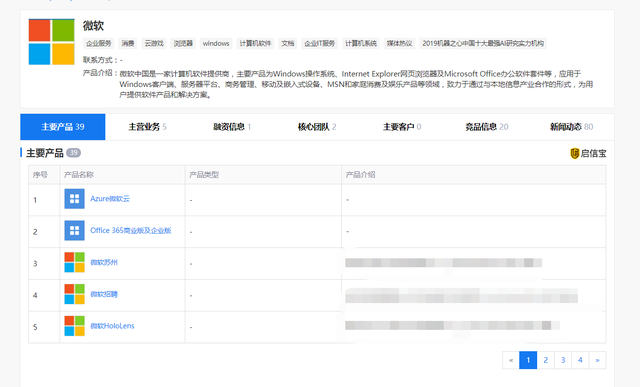Click the 微软HoloLens product logo
This screenshot has height=387, width=640.
pyautogui.click(x=74, y=326)
